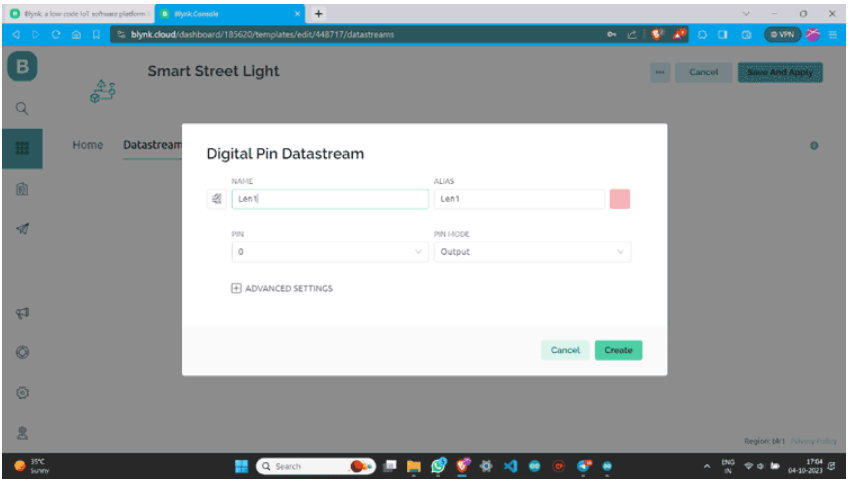Click the green Create button

(618, 350)
